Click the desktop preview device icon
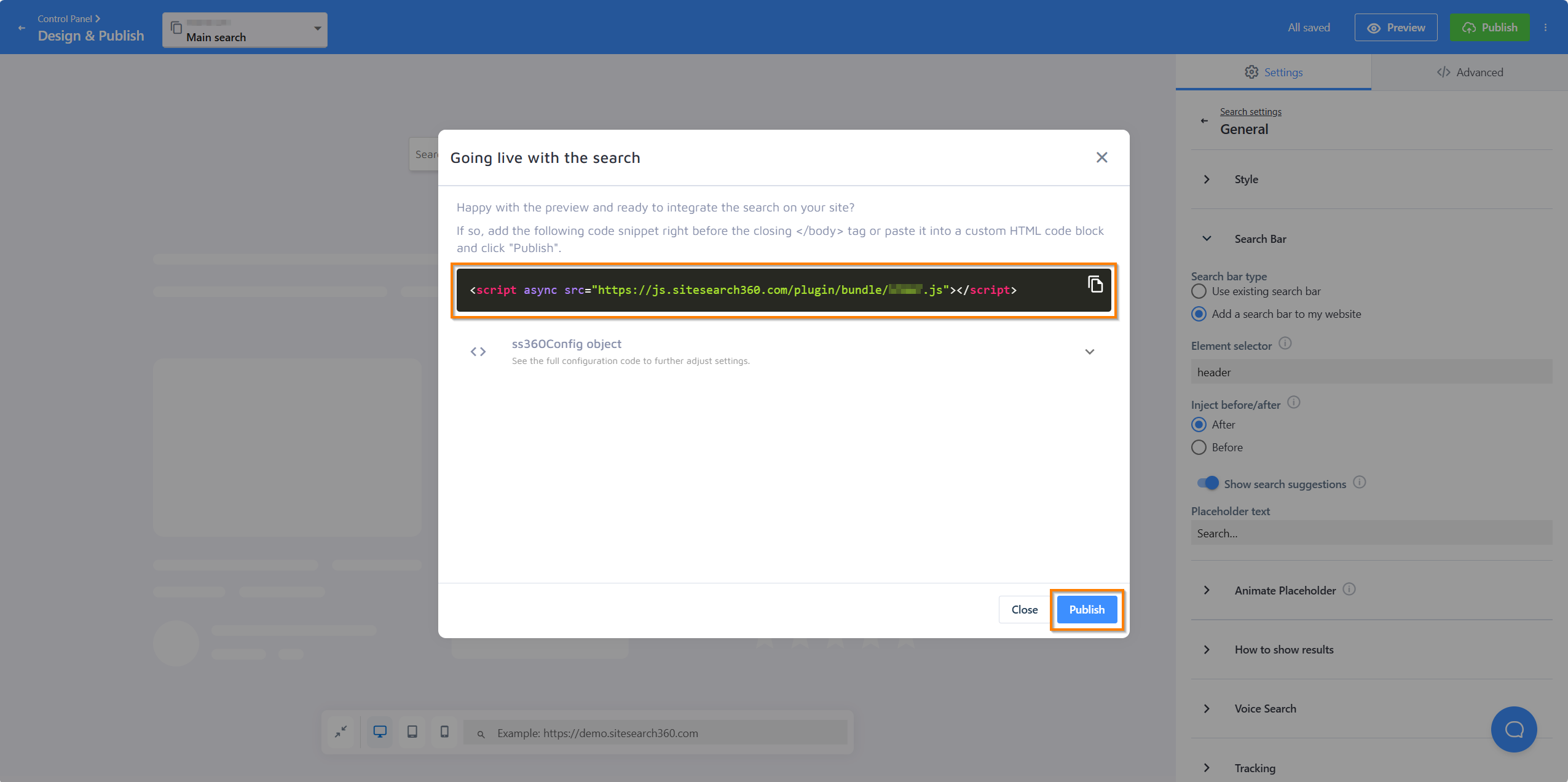The height and width of the screenshot is (782, 1568). click(x=380, y=732)
